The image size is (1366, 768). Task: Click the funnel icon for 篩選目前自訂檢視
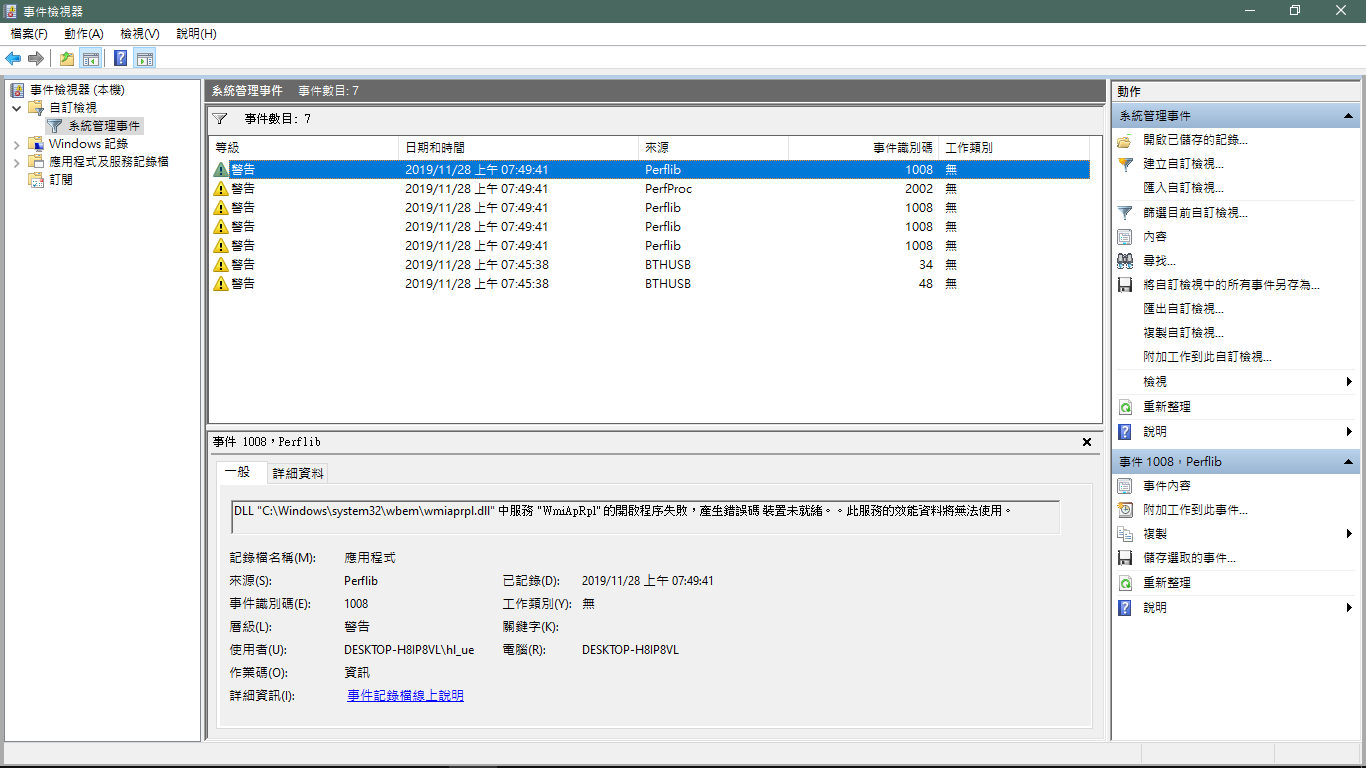pyautogui.click(x=1125, y=213)
